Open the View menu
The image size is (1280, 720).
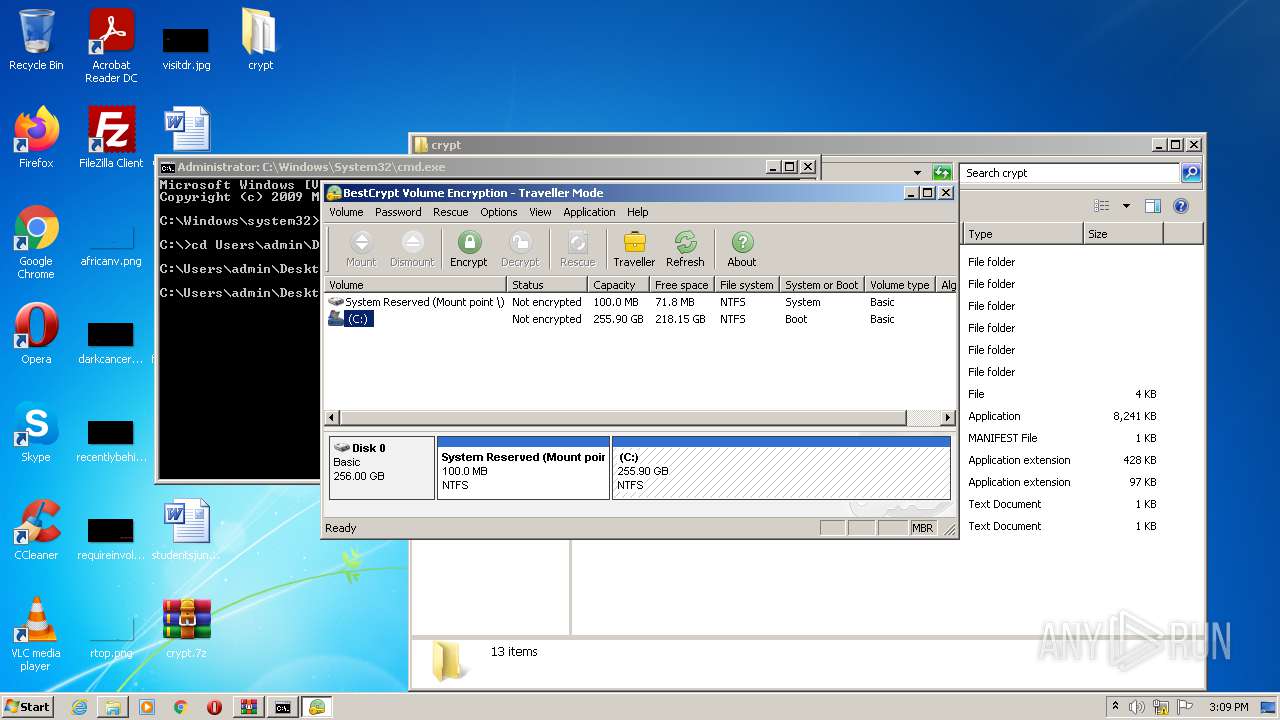click(540, 212)
